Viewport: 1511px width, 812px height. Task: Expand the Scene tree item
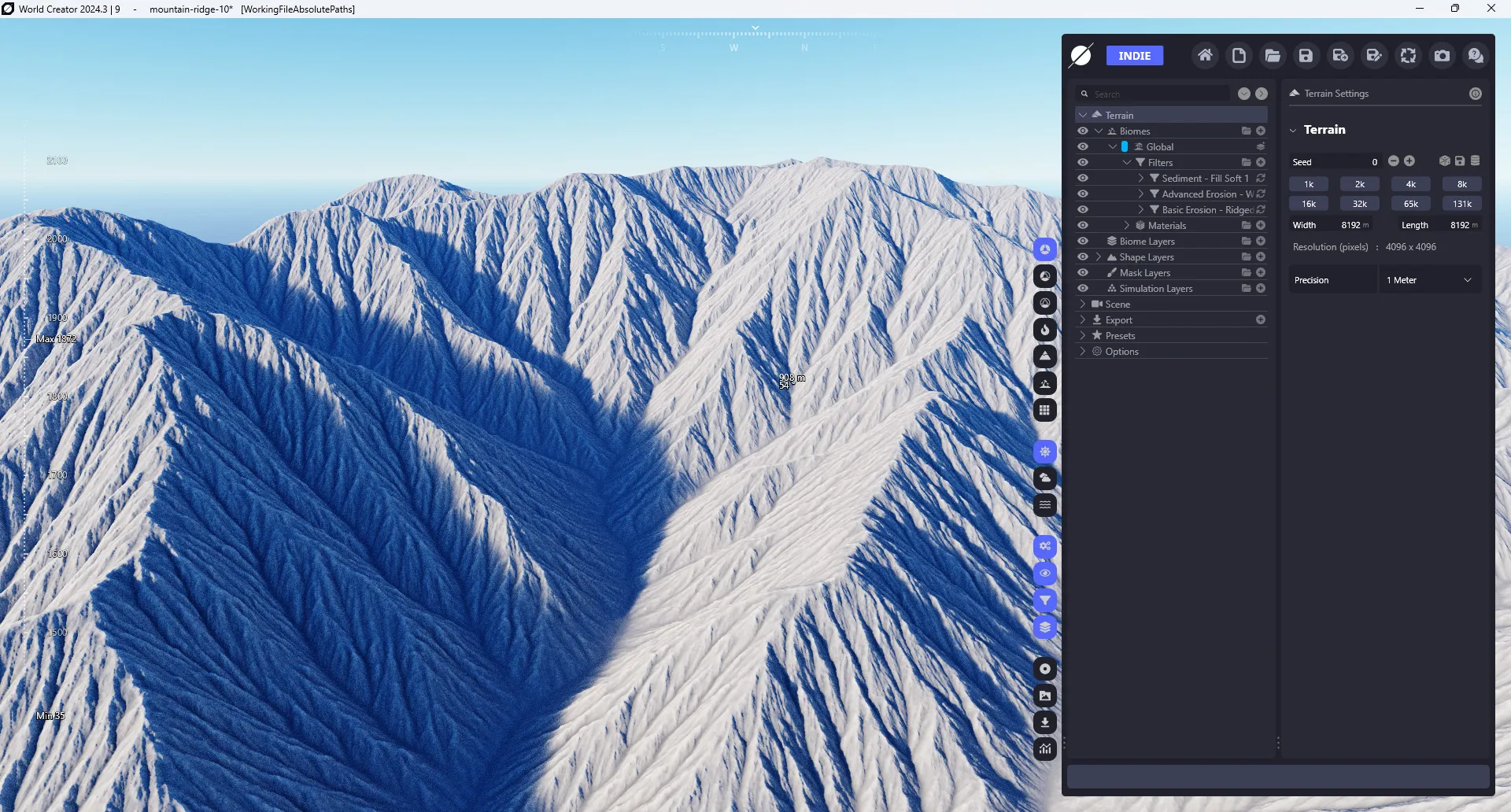pyautogui.click(x=1084, y=304)
